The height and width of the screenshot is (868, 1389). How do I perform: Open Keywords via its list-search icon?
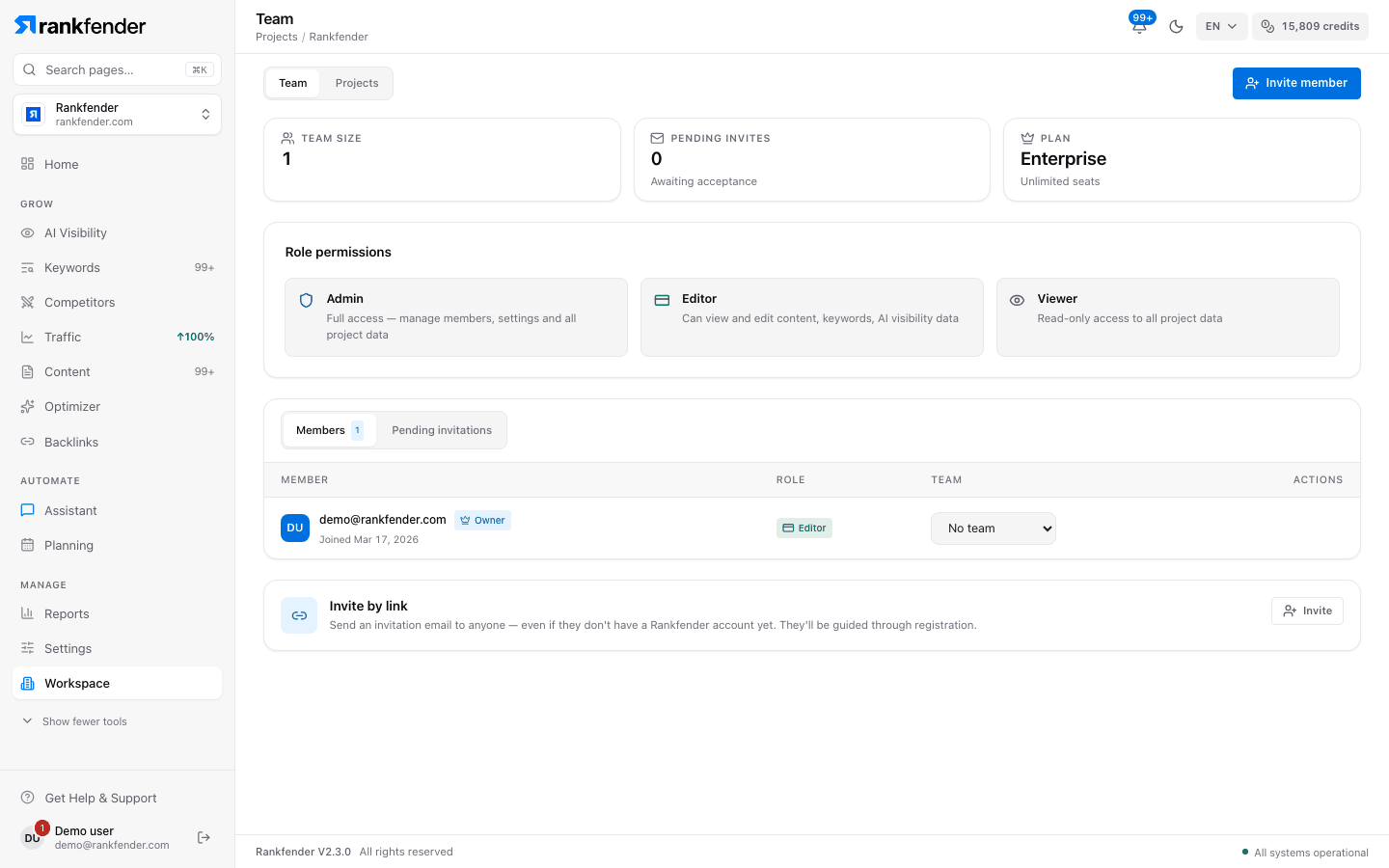pyautogui.click(x=27, y=268)
